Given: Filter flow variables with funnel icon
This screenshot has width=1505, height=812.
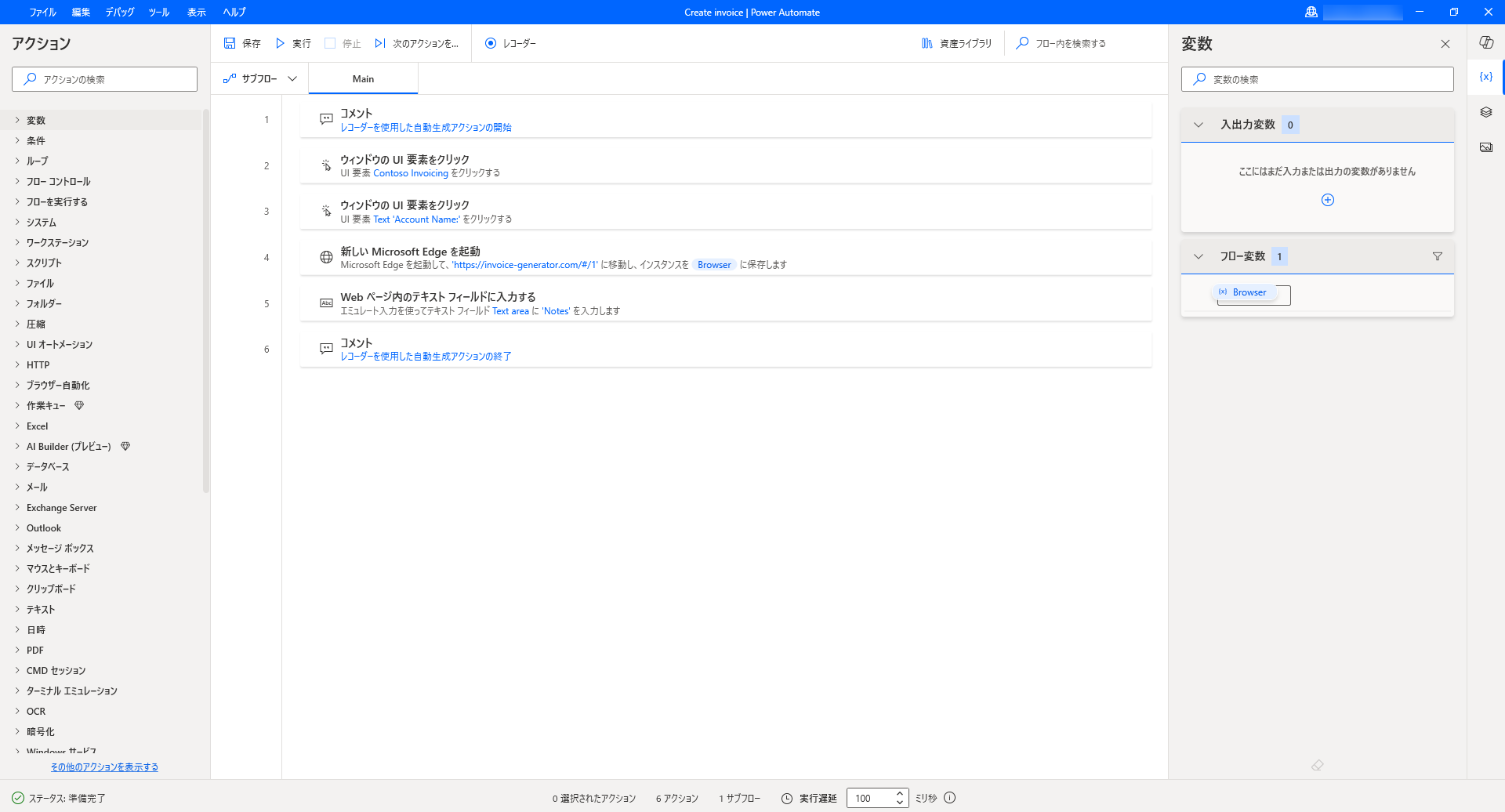Looking at the screenshot, I should (x=1438, y=256).
